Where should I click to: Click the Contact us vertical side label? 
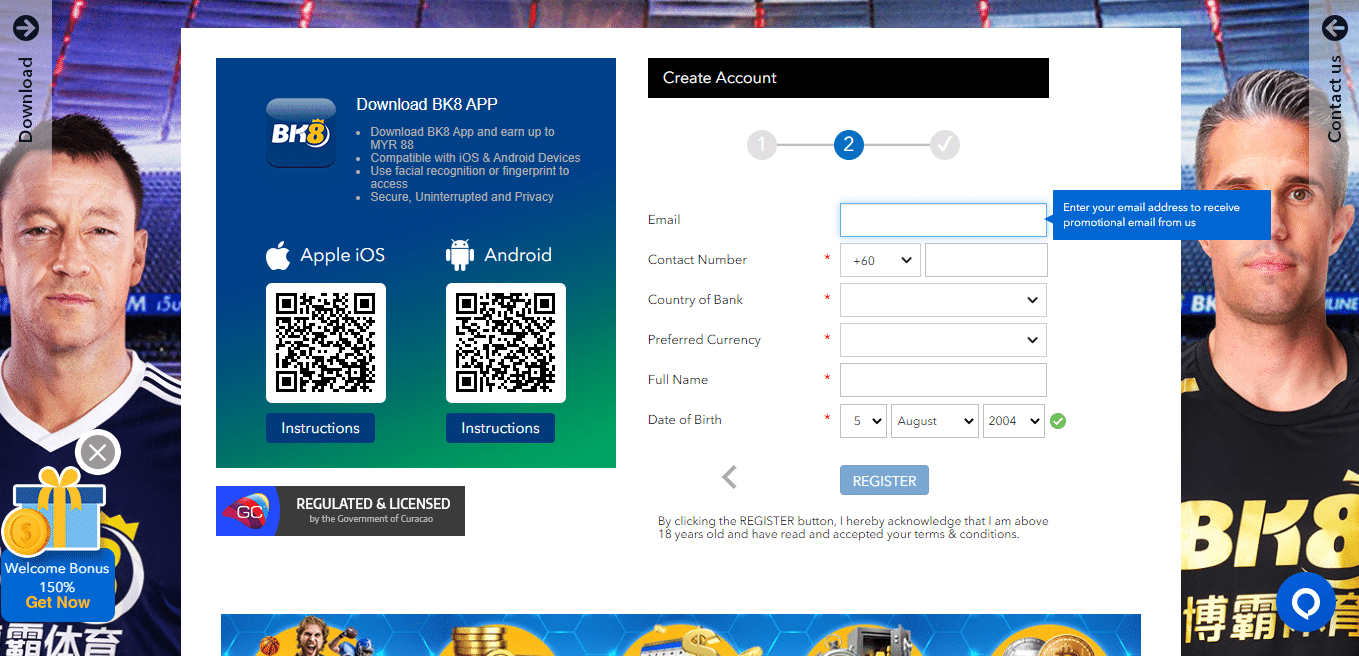[x=1334, y=99]
